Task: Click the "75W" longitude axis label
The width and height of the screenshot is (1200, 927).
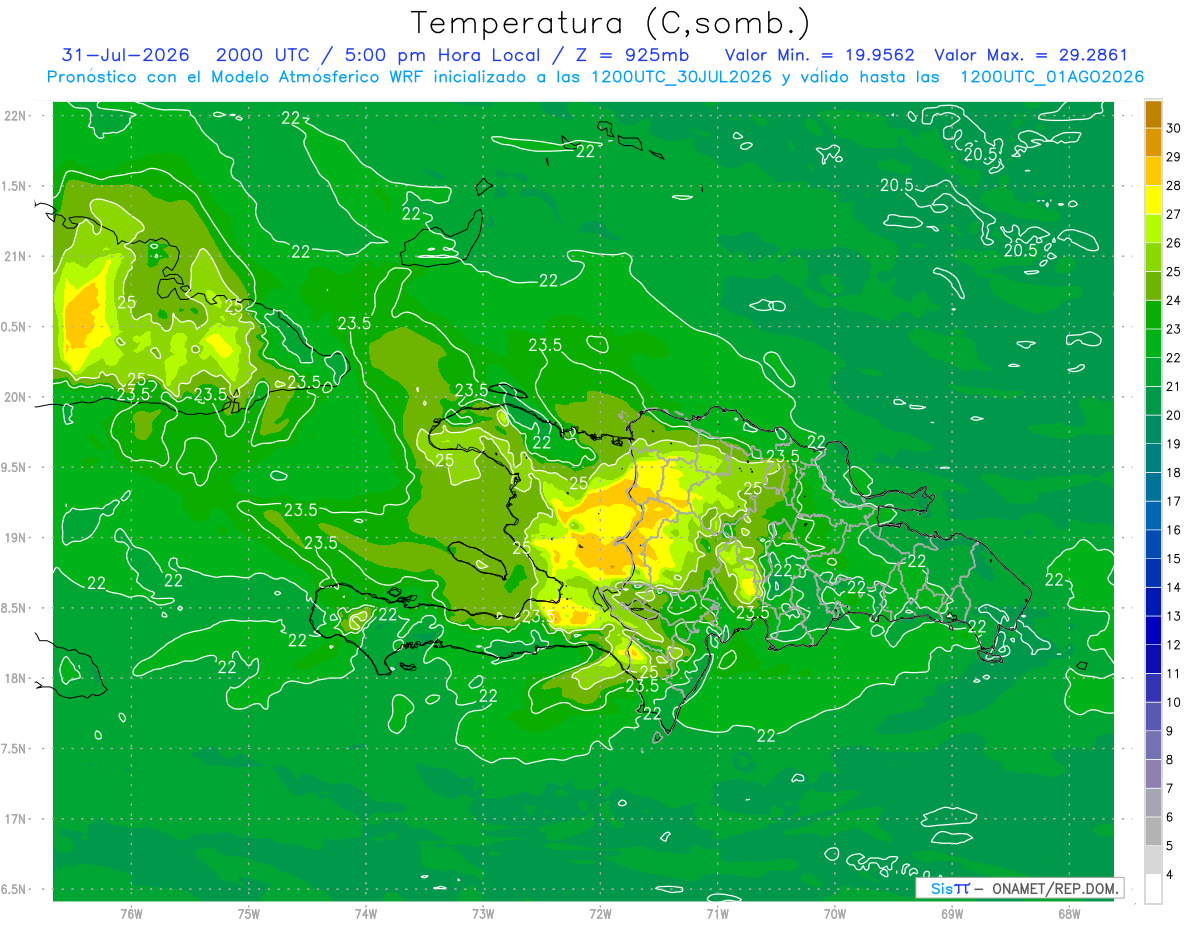Action: coord(249,913)
